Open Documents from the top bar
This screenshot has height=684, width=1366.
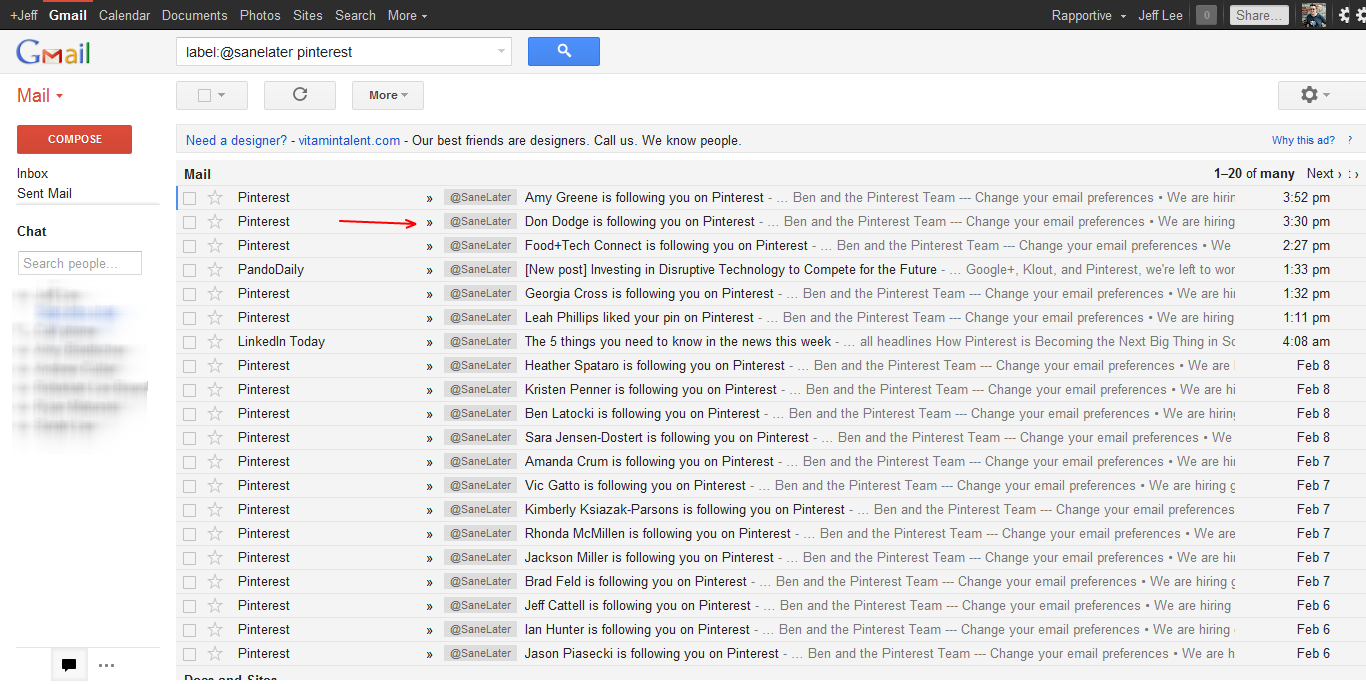point(194,15)
